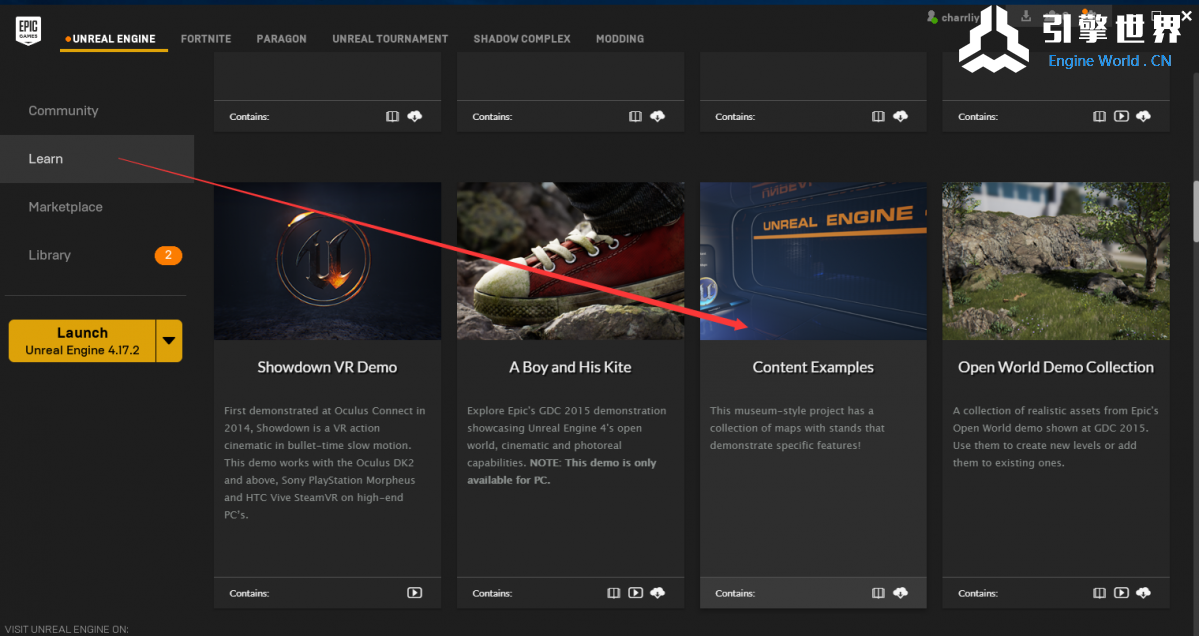Open the book icon on Content Examples card
The image size is (1199, 636).
click(879, 592)
